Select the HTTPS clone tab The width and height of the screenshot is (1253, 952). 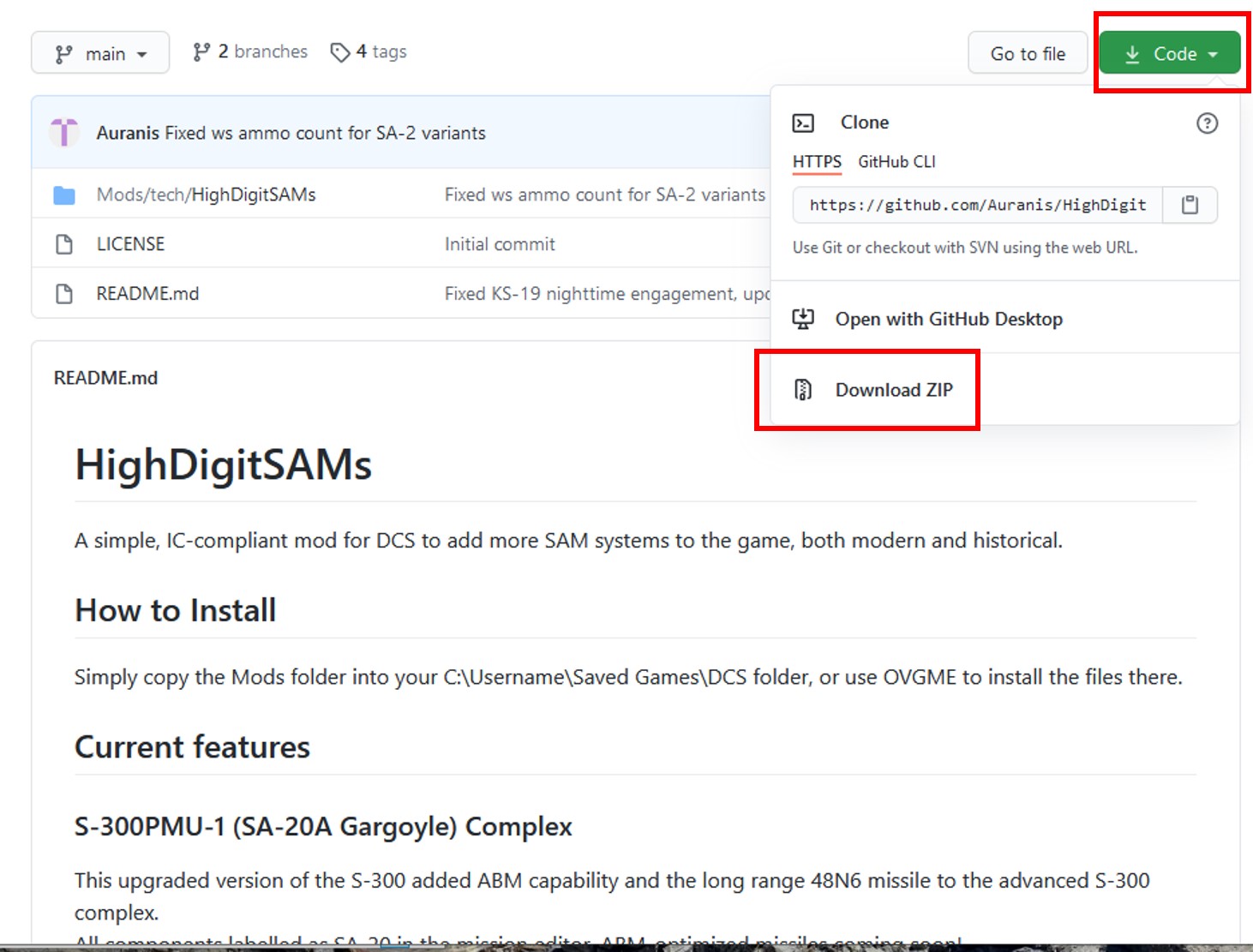click(817, 162)
